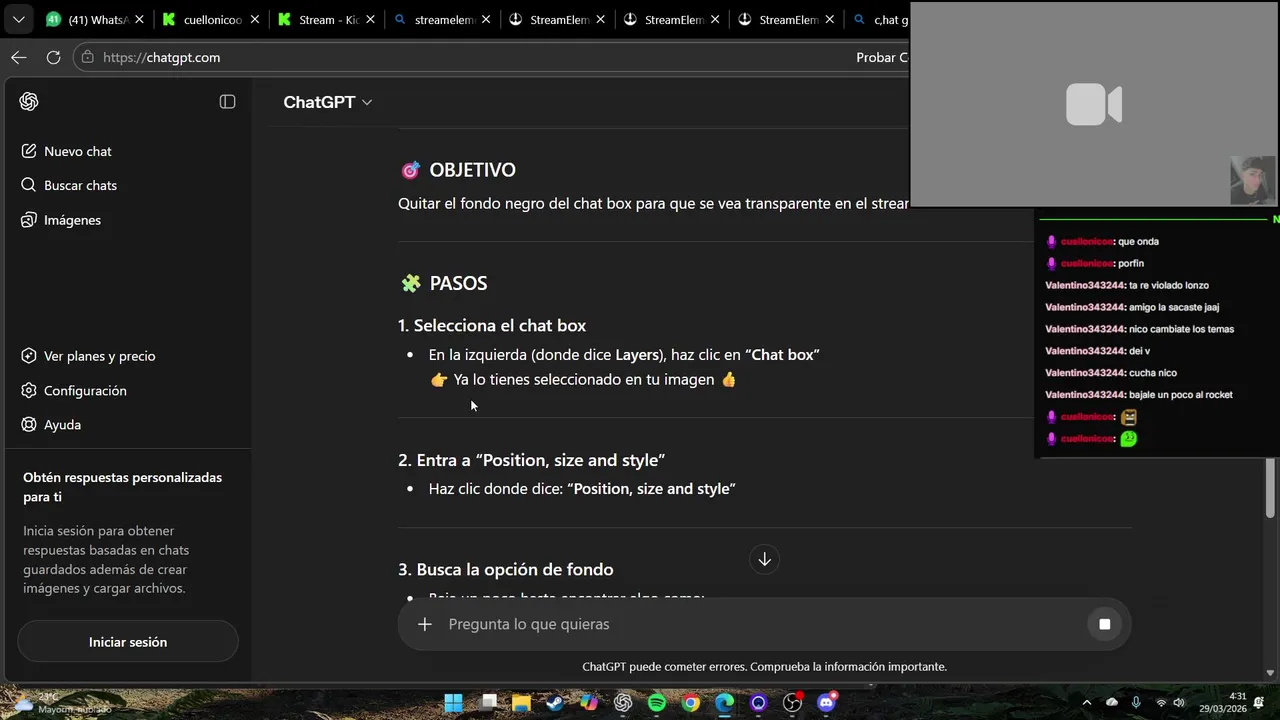Click the down-arrow jump to bottom button
Viewport: 1280px width, 720px height.
[x=764, y=559]
